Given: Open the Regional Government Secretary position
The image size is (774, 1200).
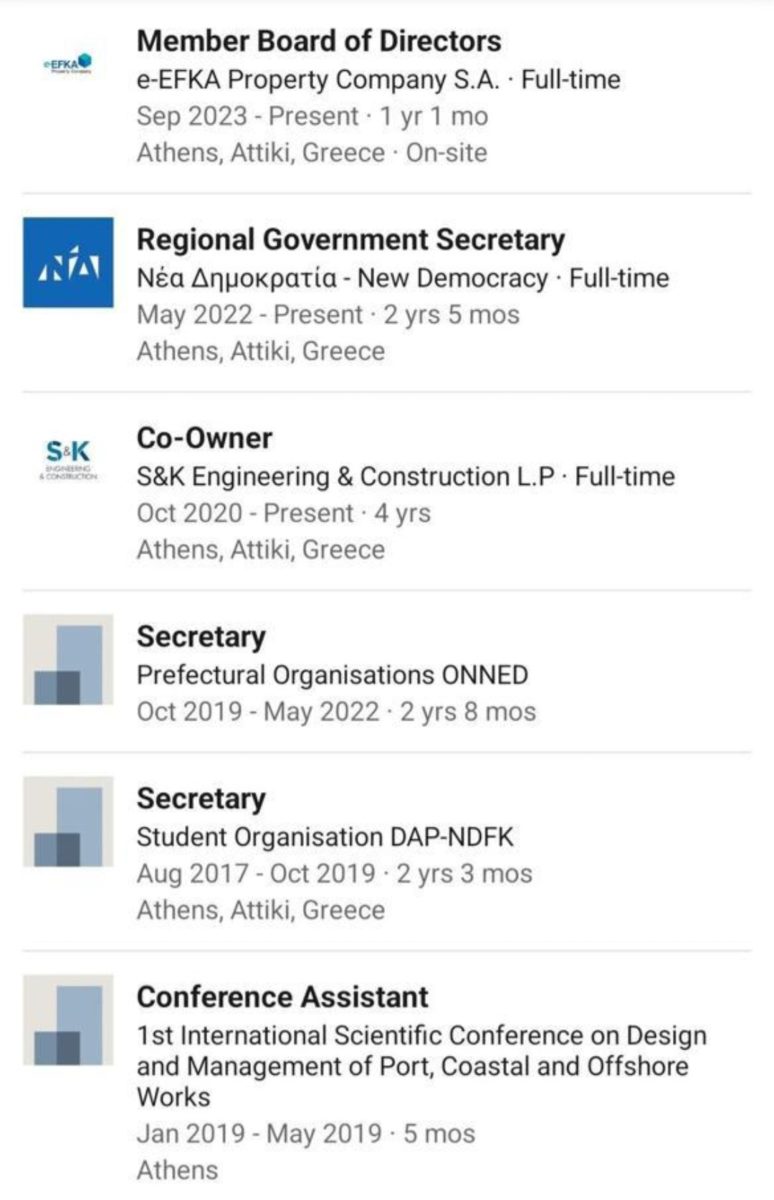Looking at the screenshot, I should (350, 240).
